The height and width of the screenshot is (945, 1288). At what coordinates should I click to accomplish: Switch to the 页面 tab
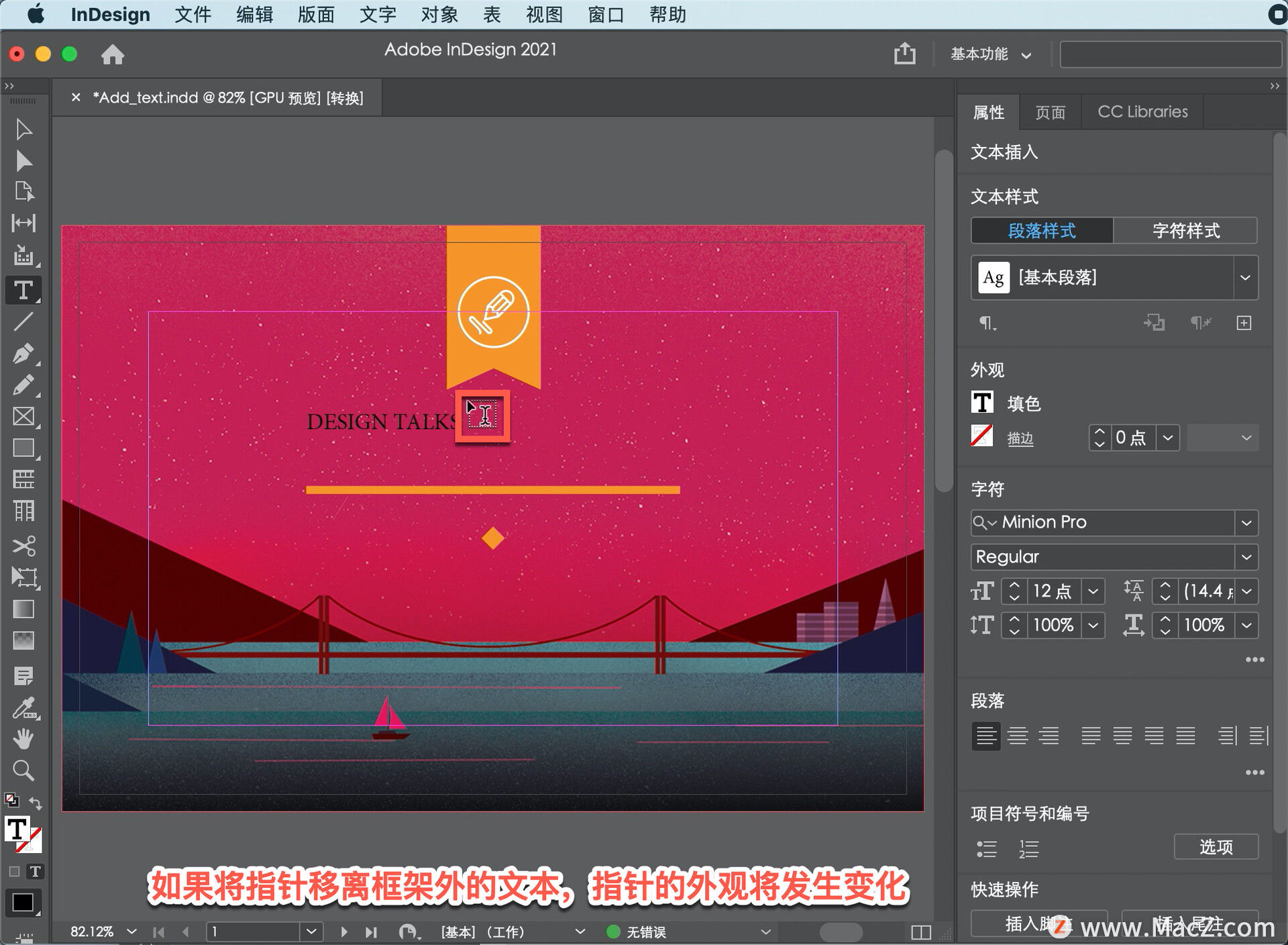(1051, 112)
